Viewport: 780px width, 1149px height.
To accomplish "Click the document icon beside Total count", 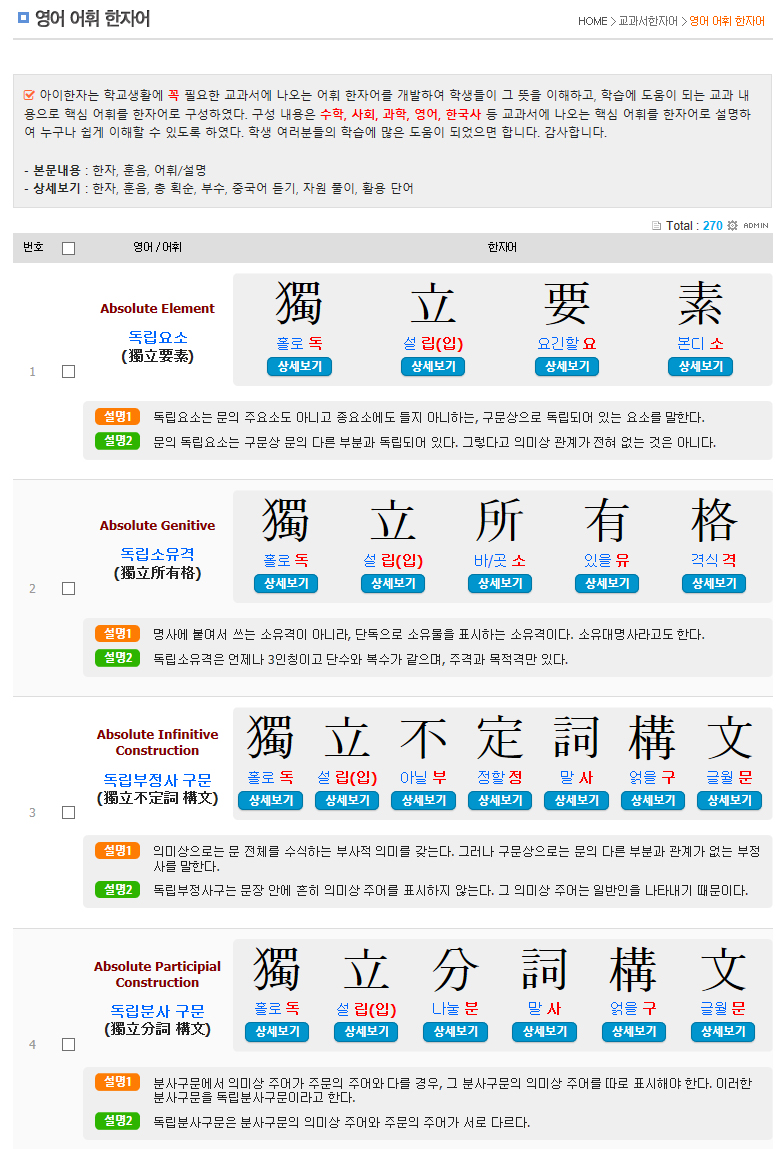I will coord(656,226).
